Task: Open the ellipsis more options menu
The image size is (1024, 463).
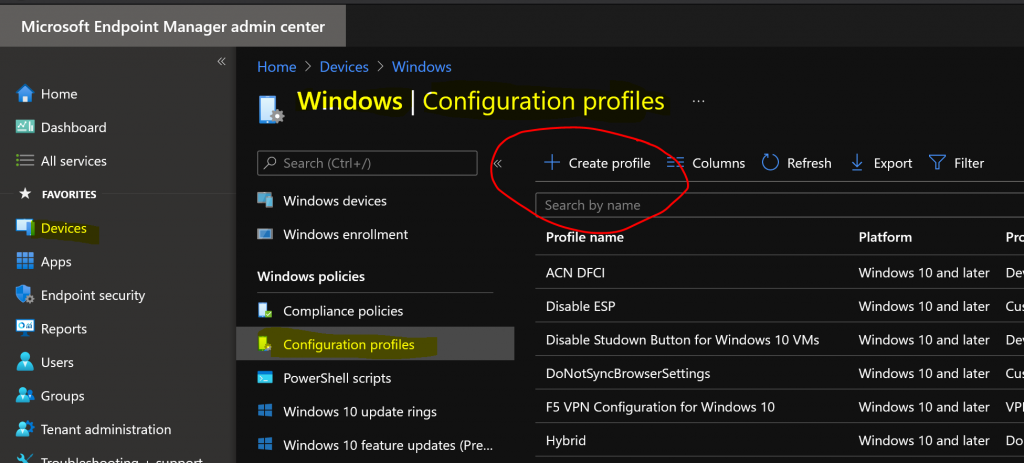Action: (x=699, y=101)
